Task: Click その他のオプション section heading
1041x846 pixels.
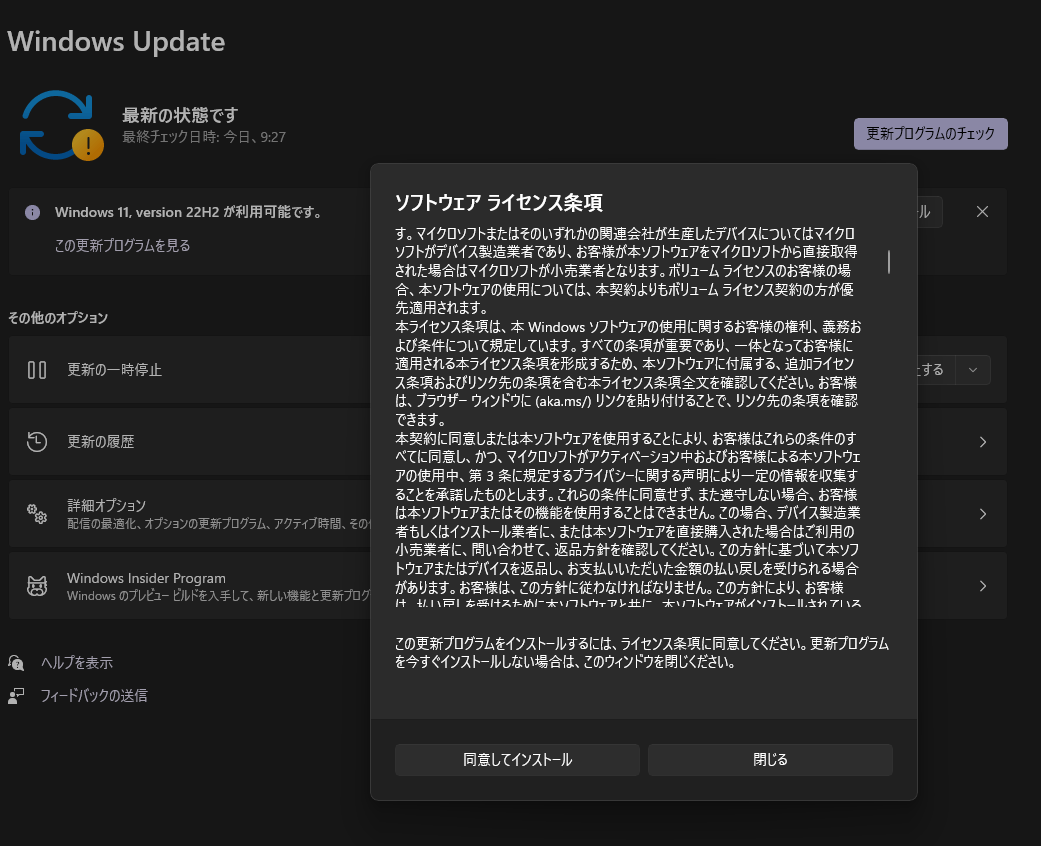Action: (x=58, y=318)
